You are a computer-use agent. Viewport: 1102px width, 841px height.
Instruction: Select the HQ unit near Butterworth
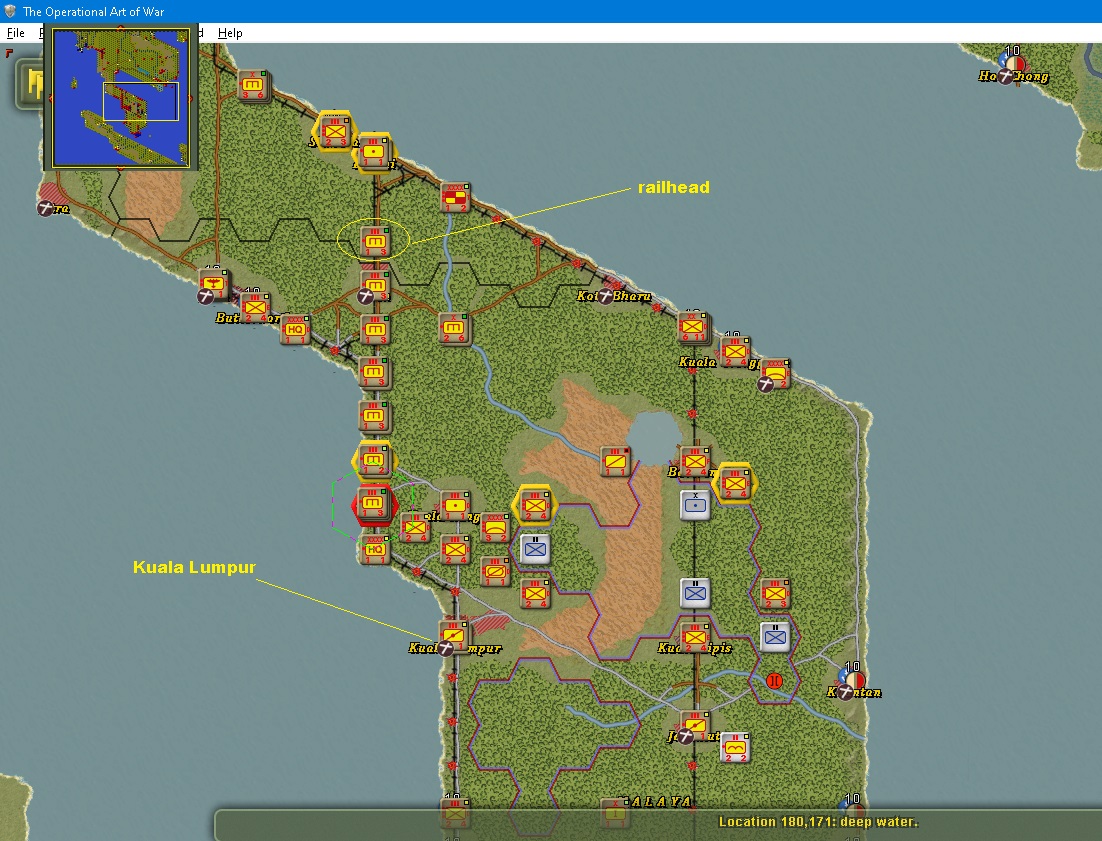coord(295,329)
